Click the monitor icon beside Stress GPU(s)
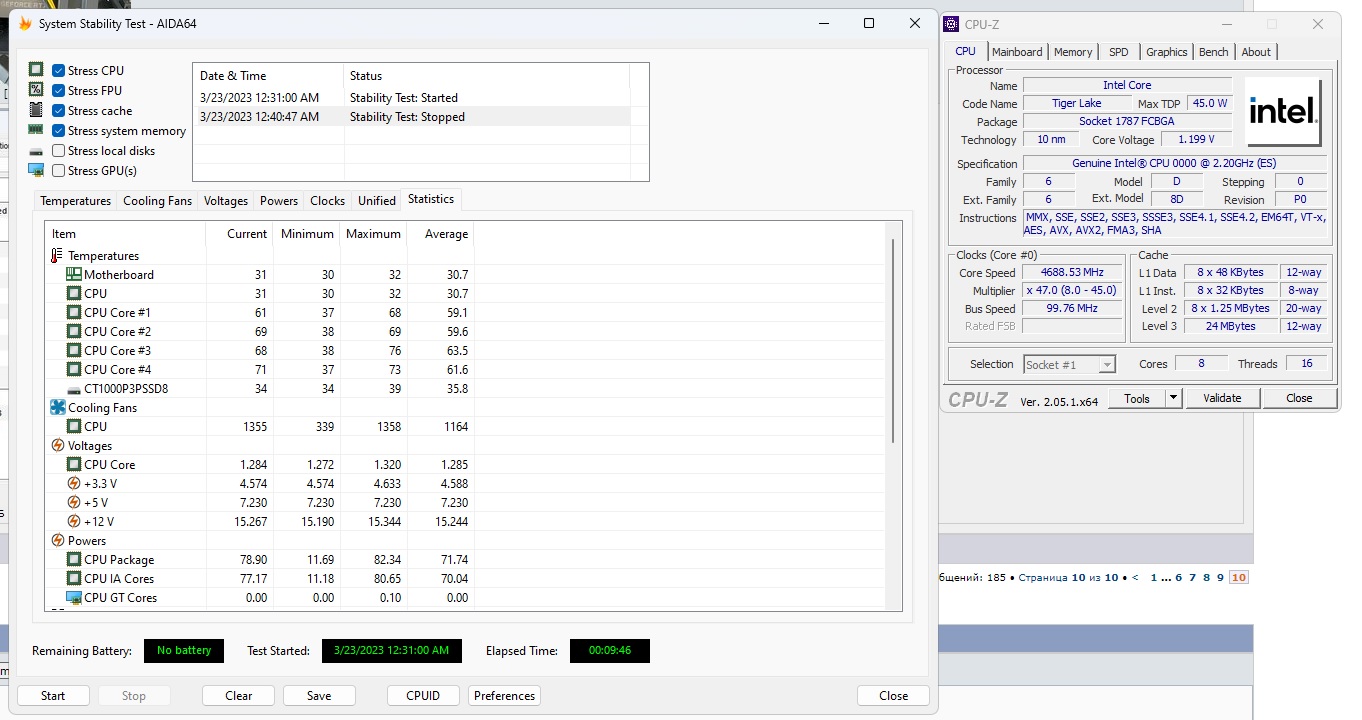 click(36, 170)
